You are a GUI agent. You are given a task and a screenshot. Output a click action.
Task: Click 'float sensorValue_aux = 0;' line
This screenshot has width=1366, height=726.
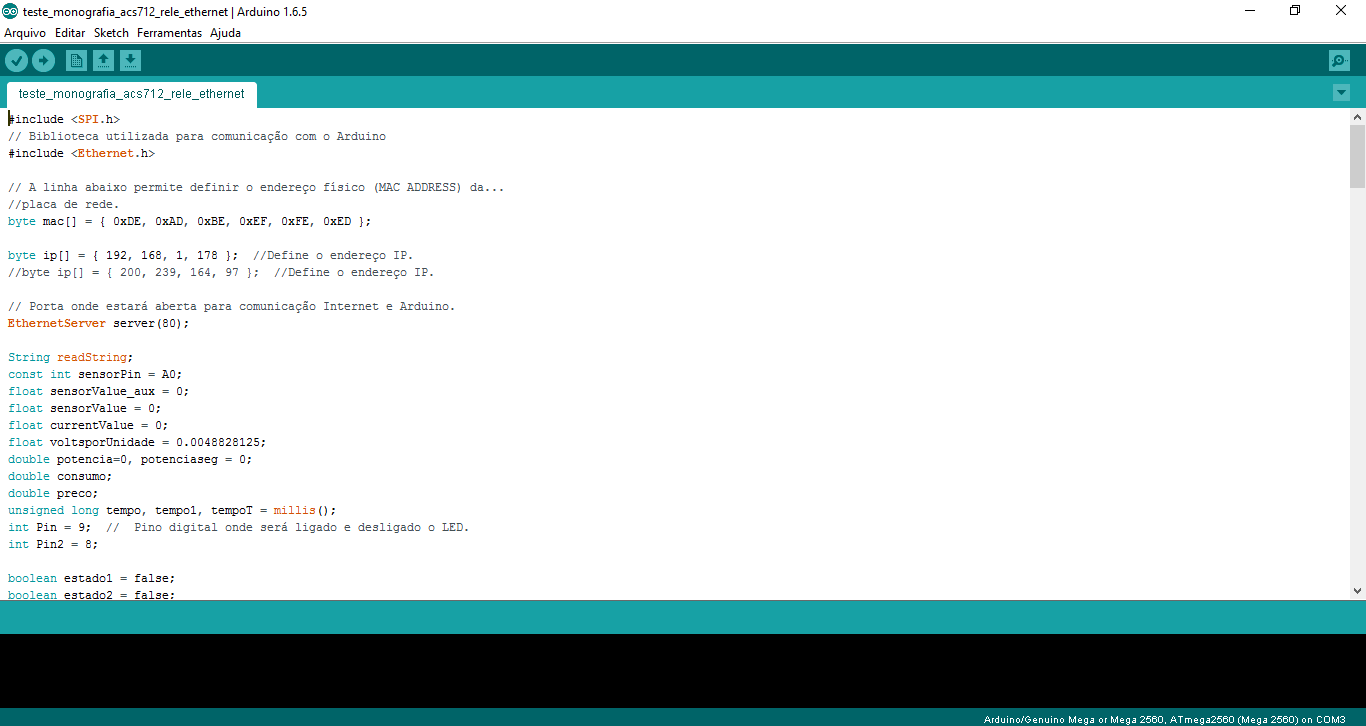click(99, 391)
